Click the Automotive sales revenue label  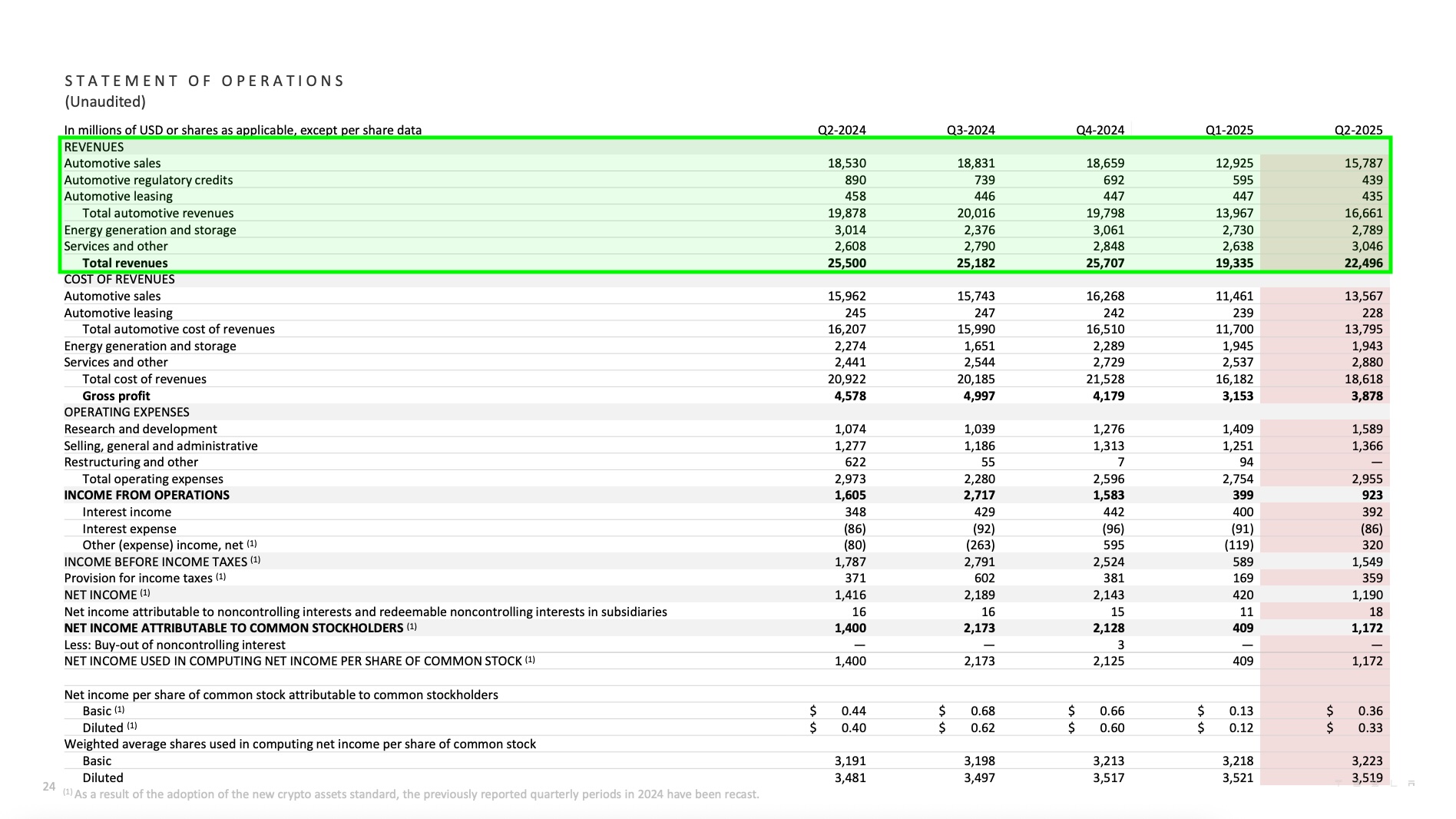click(112, 163)
